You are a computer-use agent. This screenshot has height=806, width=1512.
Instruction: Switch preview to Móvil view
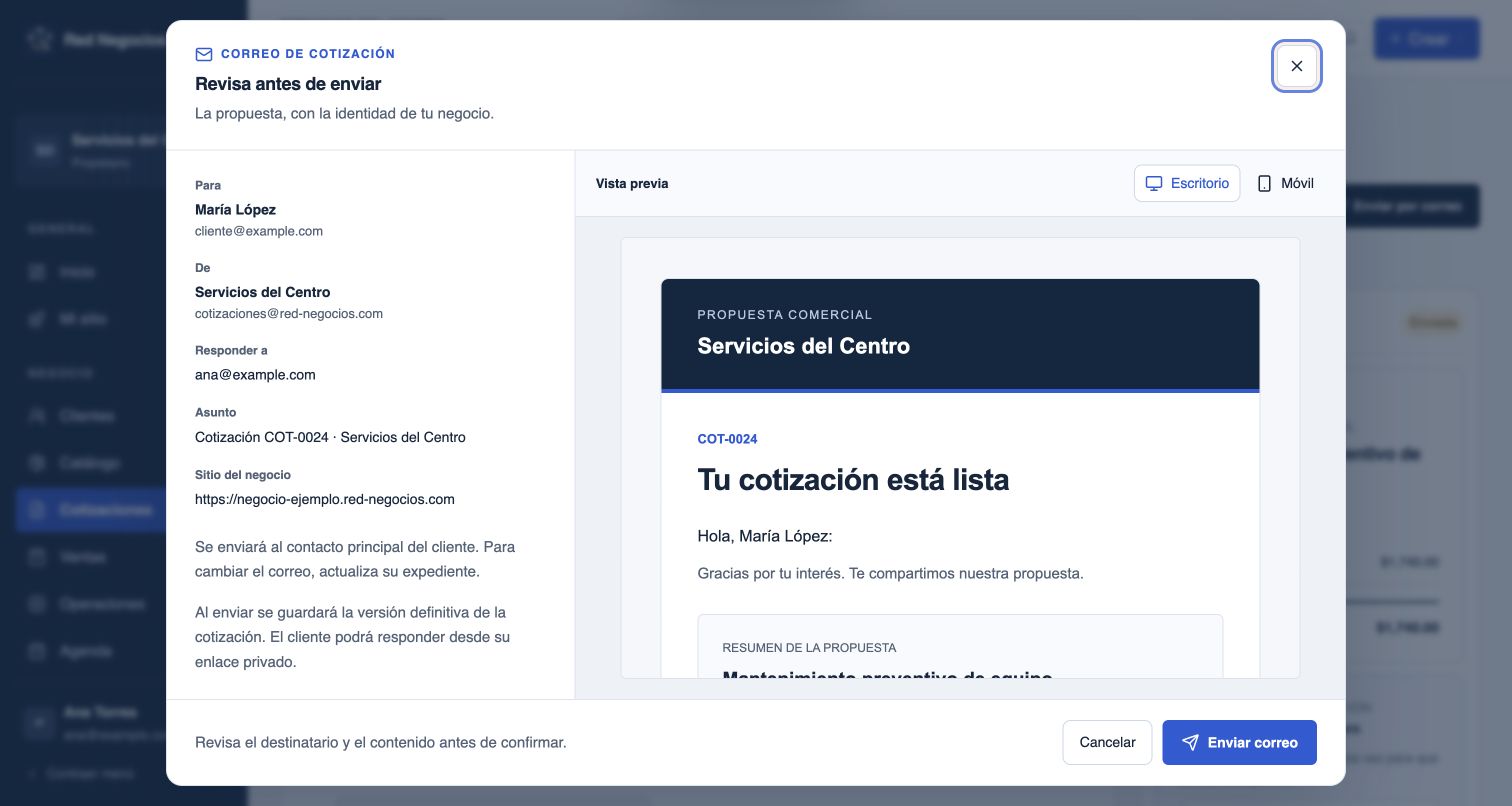pos(1285,183)
